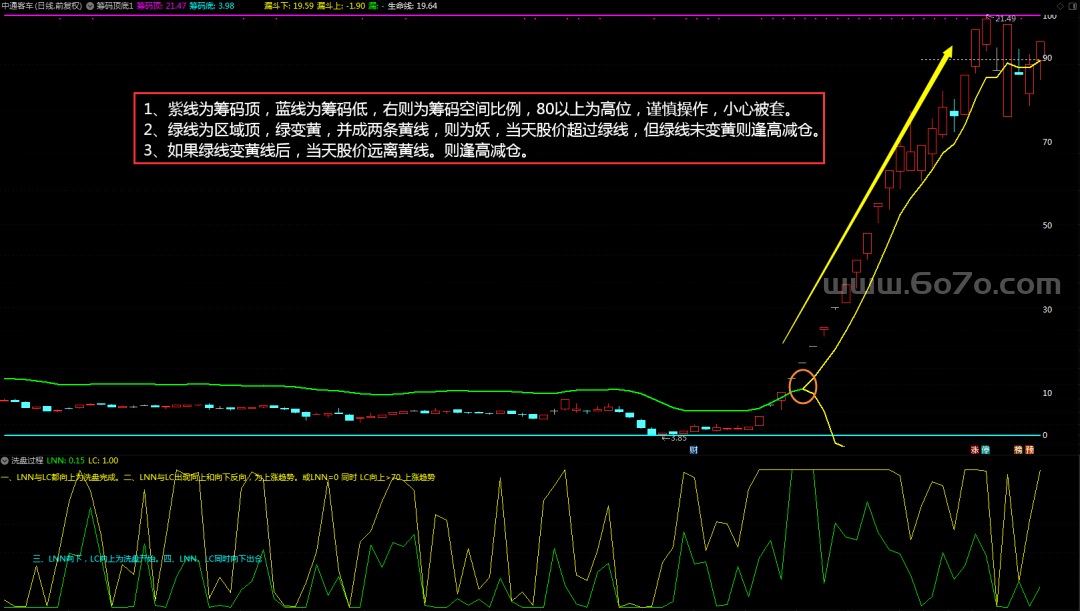This screenshot has height=611, width=1080.
Task: Click the diamond icon at top right
Action: 1060,6
